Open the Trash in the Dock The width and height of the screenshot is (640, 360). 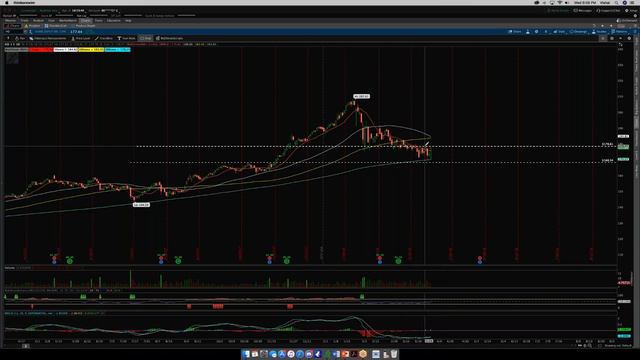(394, 354)
